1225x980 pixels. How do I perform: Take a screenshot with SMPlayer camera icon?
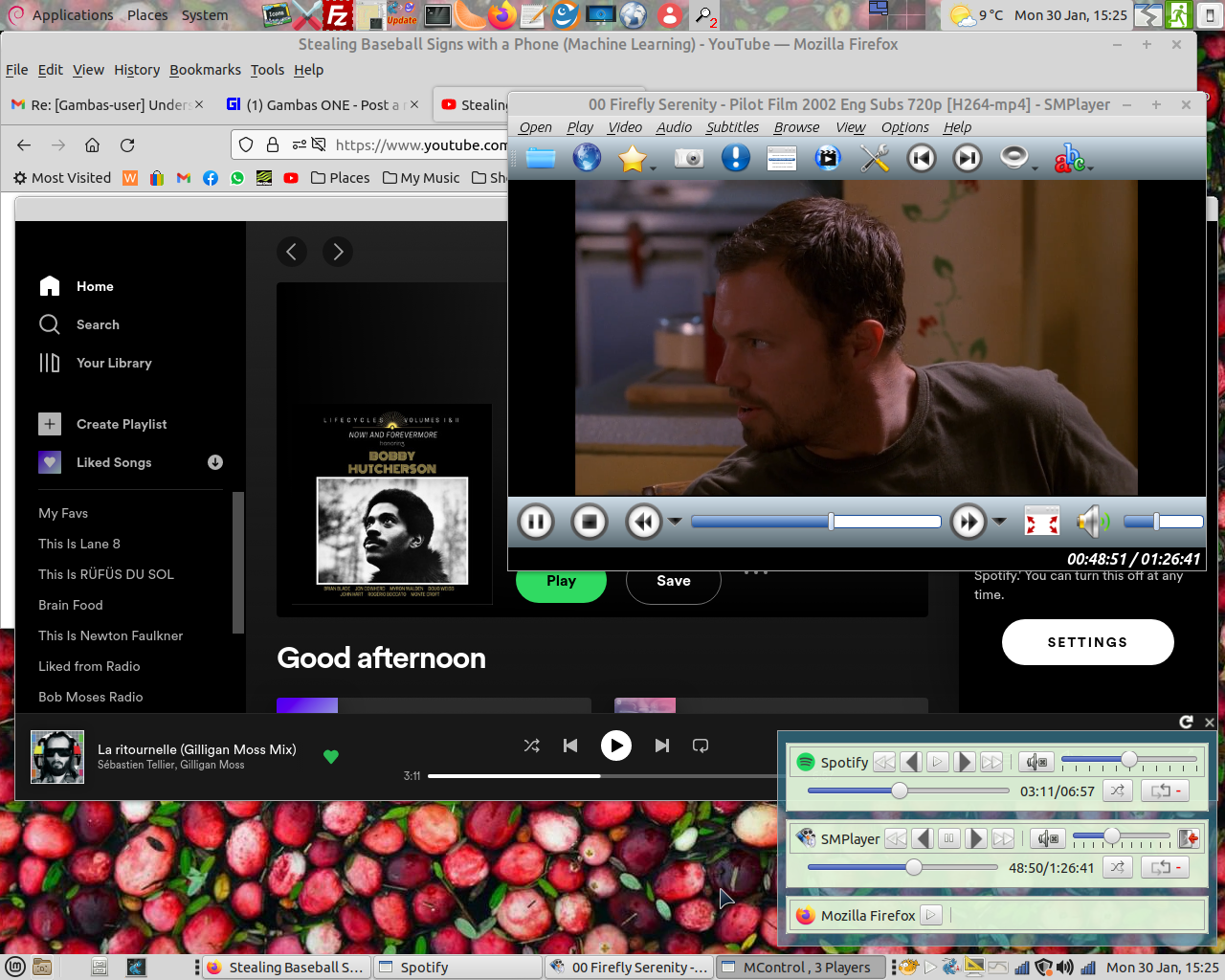click(688, 158)
